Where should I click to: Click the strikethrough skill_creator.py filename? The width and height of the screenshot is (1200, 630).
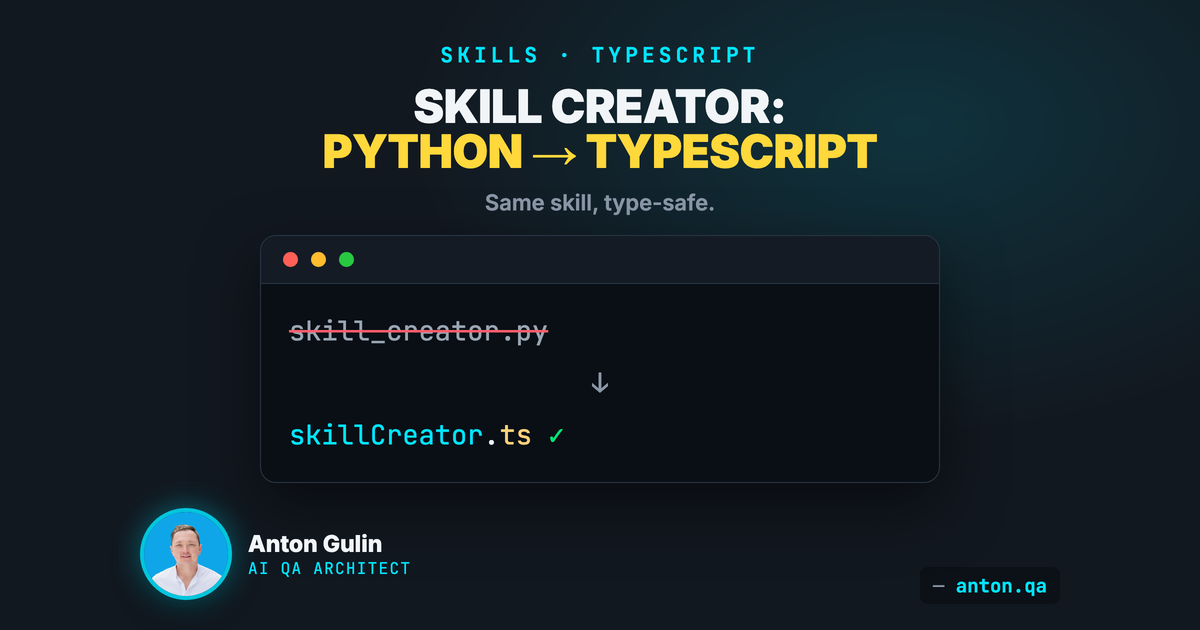tap(419, 332)
